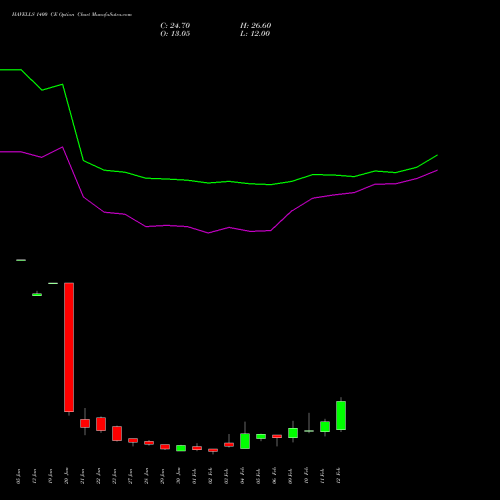Click the 27 Jan date axis label
The height and width of the screenshot is (500, 500).
click(131, 476)
